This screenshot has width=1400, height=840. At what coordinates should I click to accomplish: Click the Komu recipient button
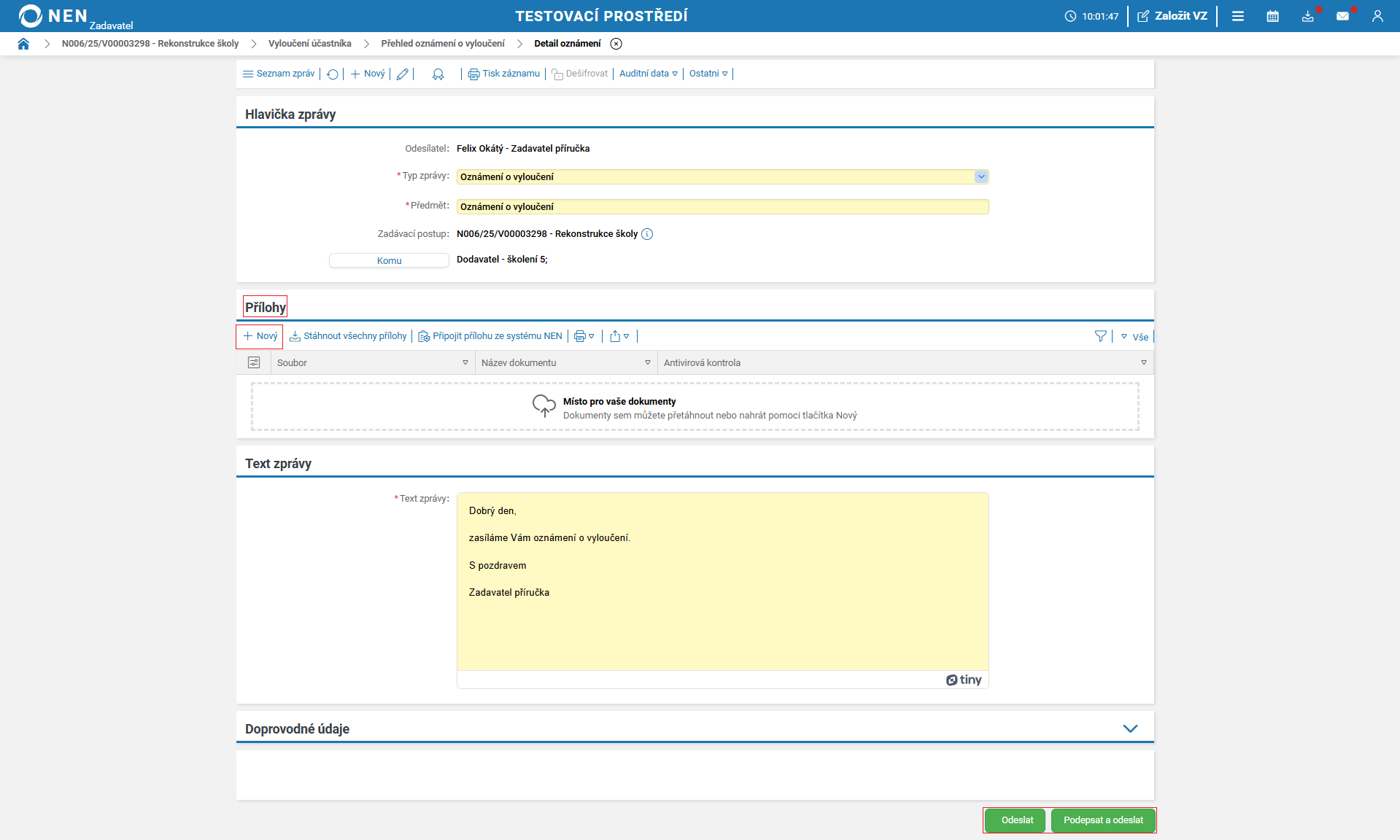point(389,260)
